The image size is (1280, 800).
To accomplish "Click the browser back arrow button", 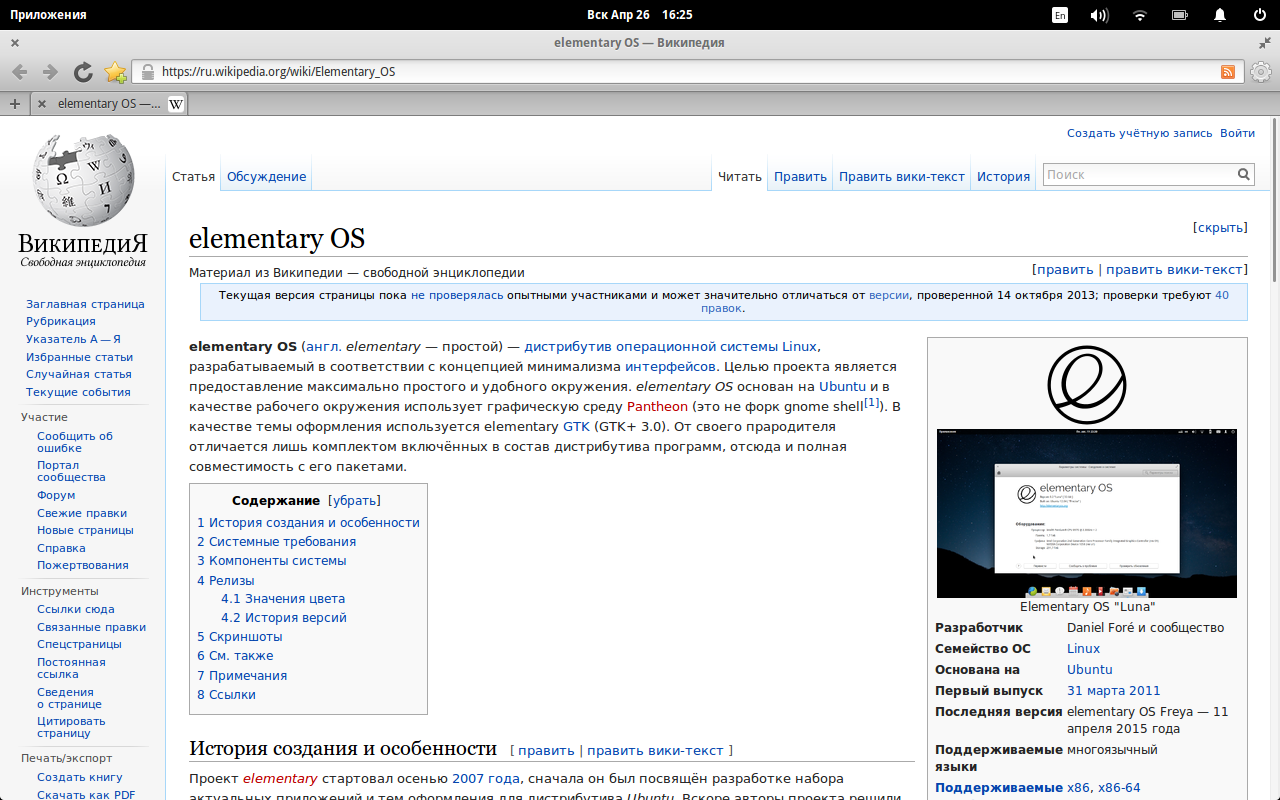I will tap(20, 72).
